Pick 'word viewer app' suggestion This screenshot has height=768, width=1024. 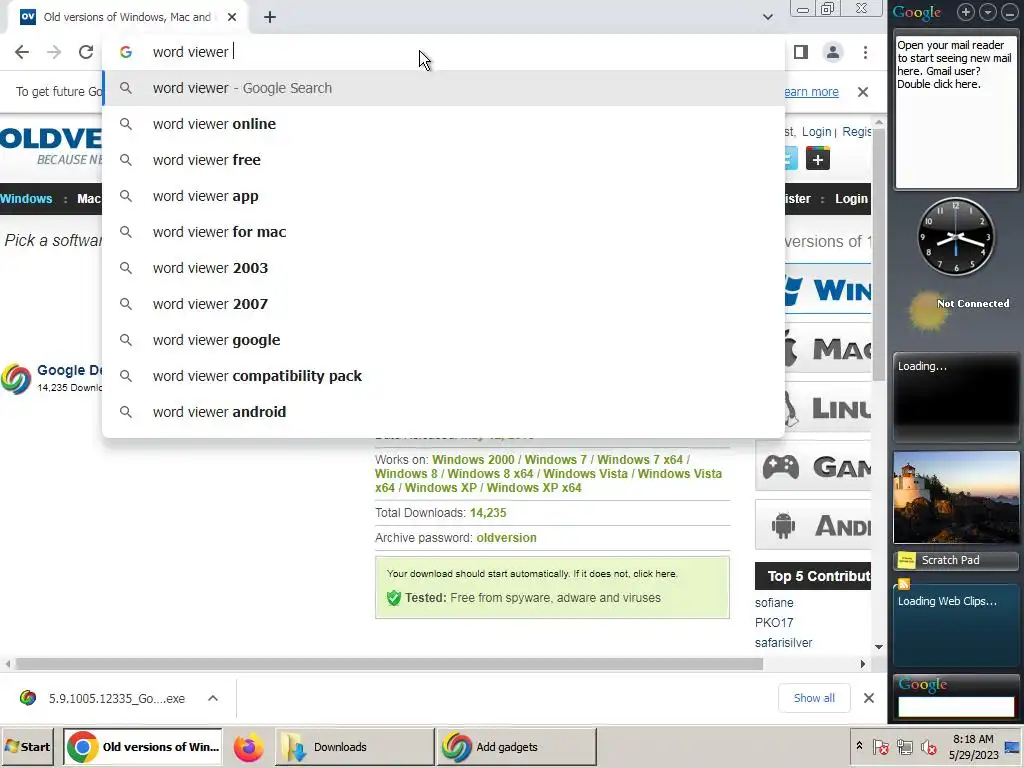tap(443, 196)
